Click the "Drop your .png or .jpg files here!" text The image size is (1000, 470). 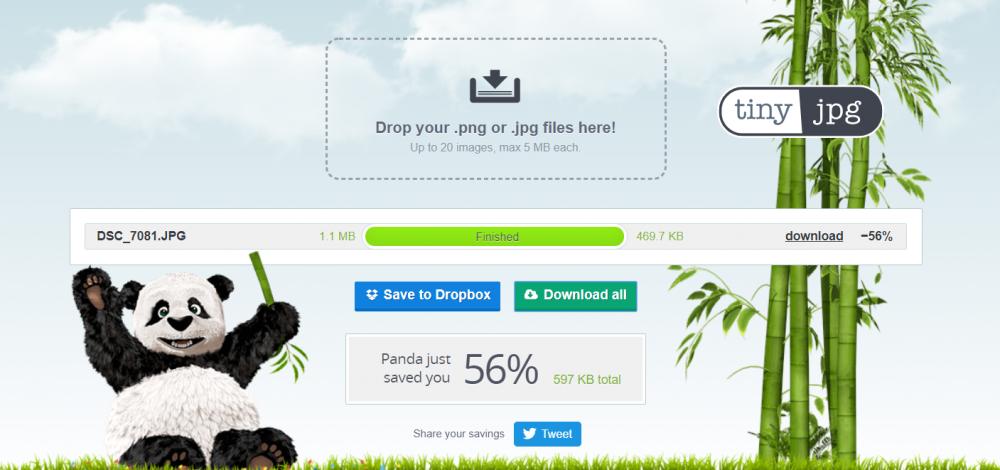pos(496,128)
